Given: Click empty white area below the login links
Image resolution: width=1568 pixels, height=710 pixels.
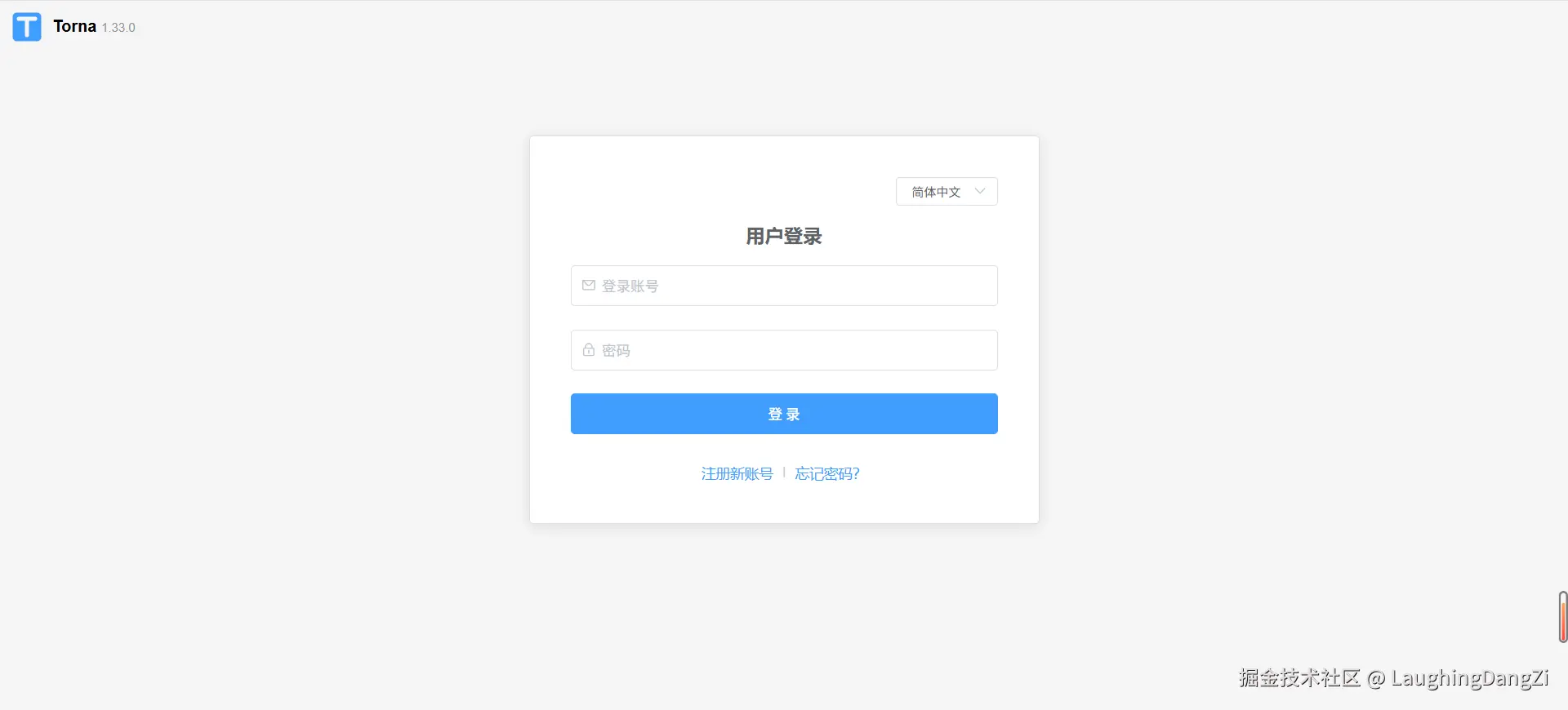Looking at the screenshot, I should [x=784, y=504].
